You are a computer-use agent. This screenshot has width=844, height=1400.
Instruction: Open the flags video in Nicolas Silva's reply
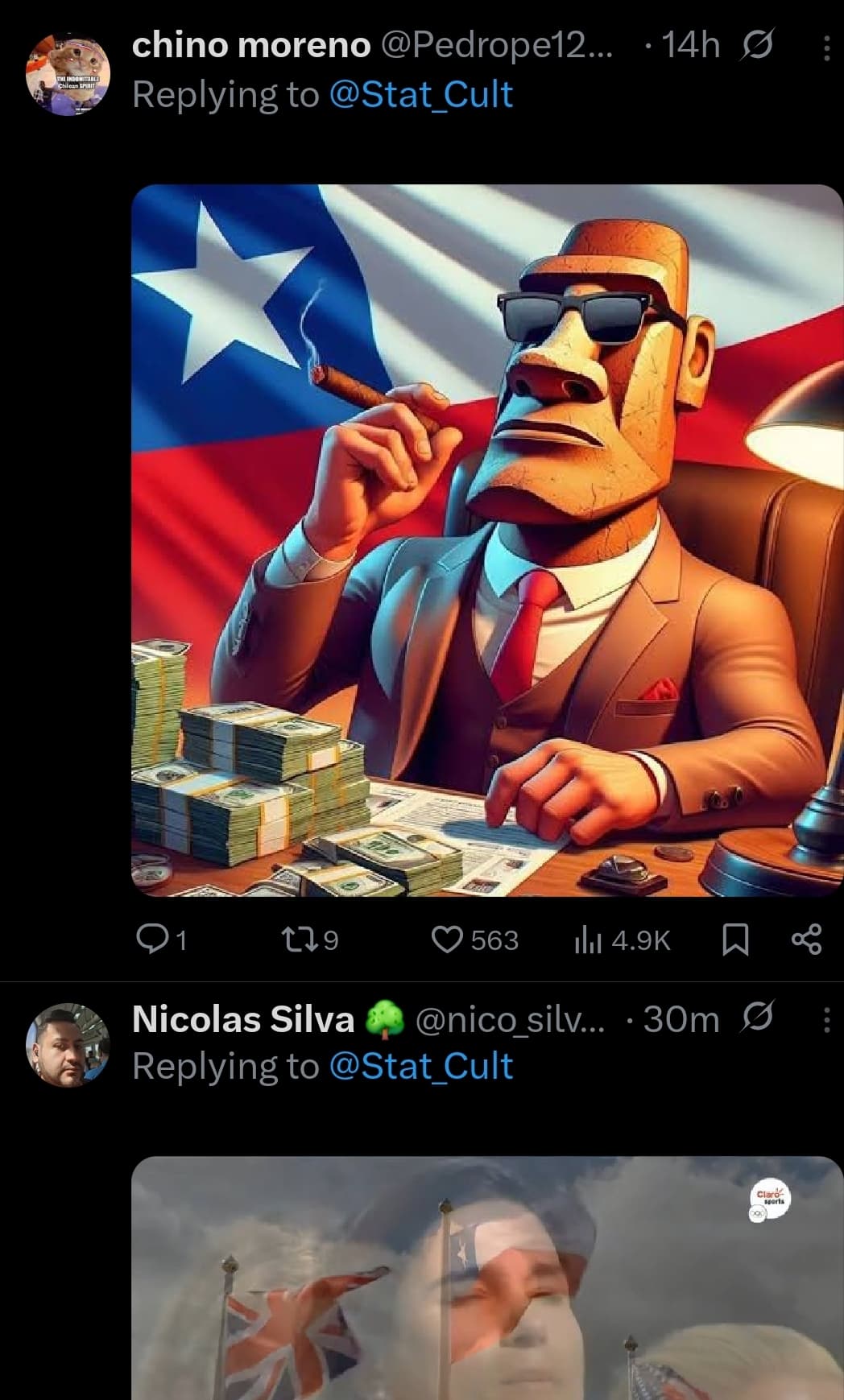tap(486, 1278)
